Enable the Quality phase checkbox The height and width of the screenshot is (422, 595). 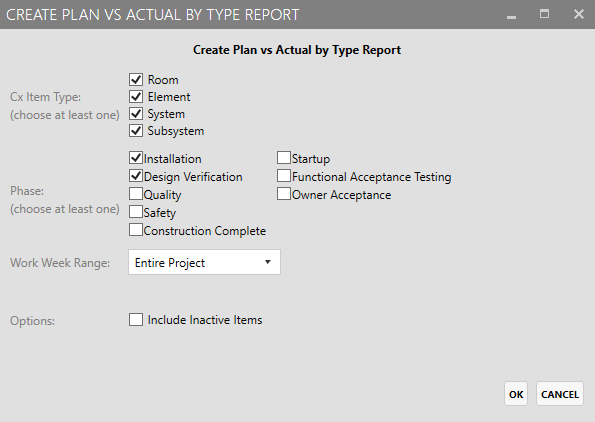pos(136,194)
